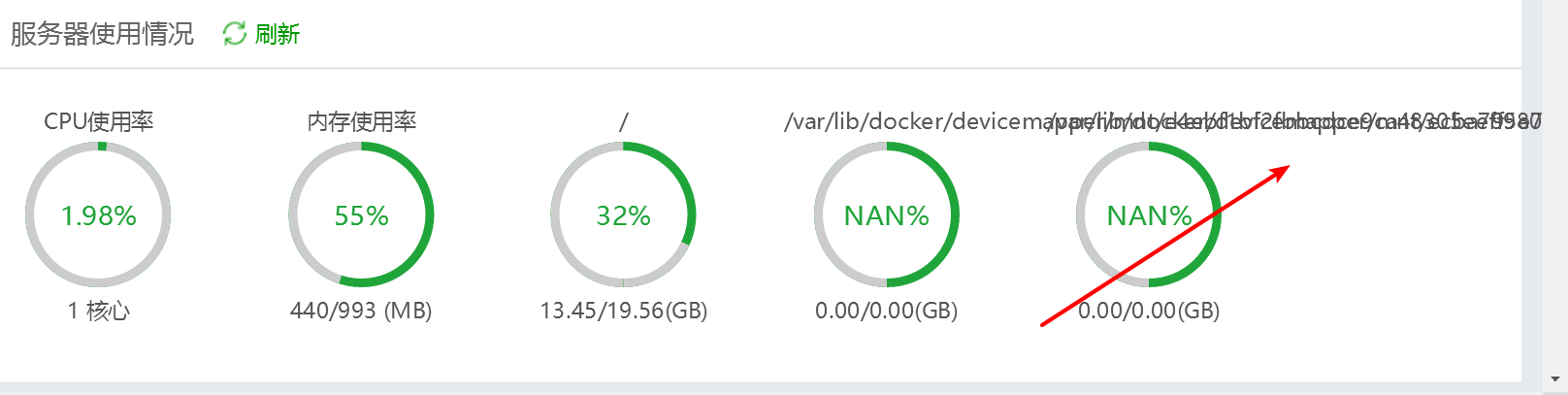Click the scrollbar down arrow

tap(1555, 379)
